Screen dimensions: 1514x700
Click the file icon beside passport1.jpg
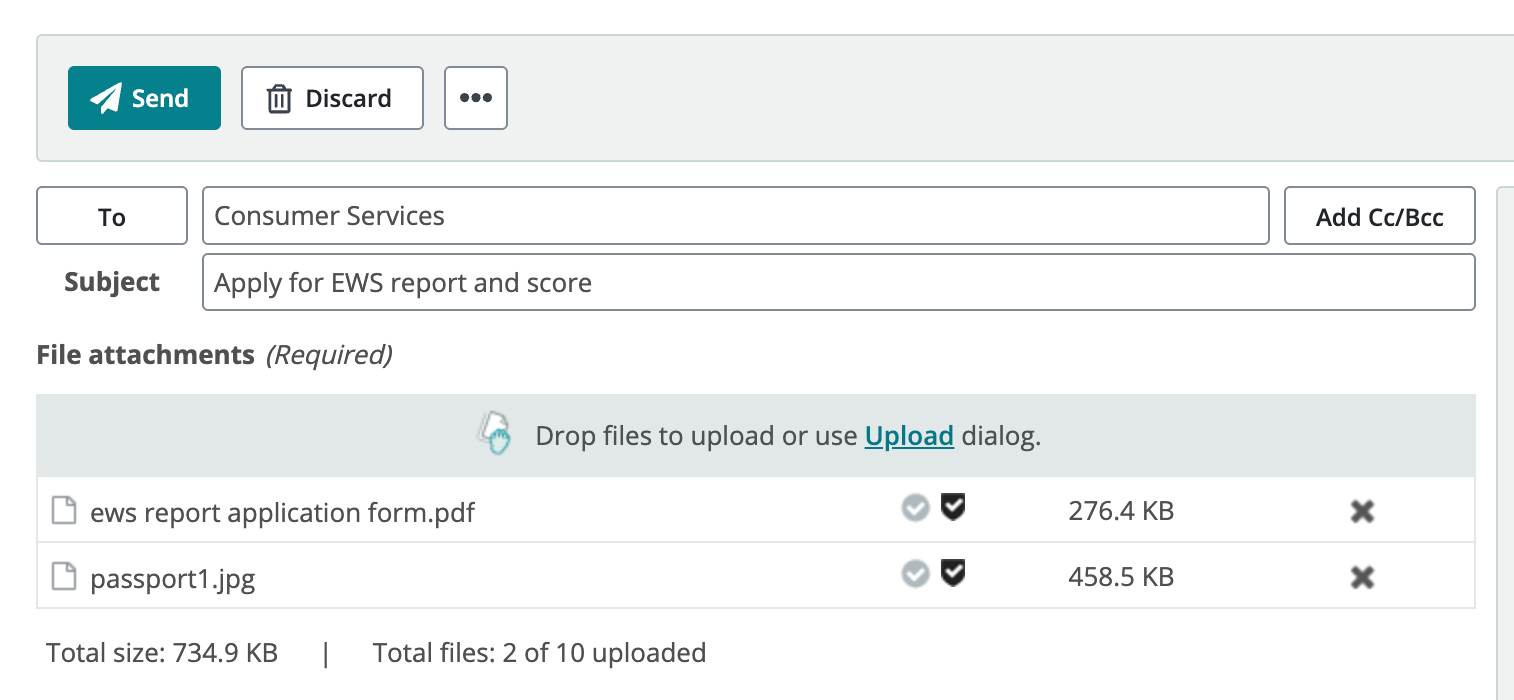(x=64, y=577)
